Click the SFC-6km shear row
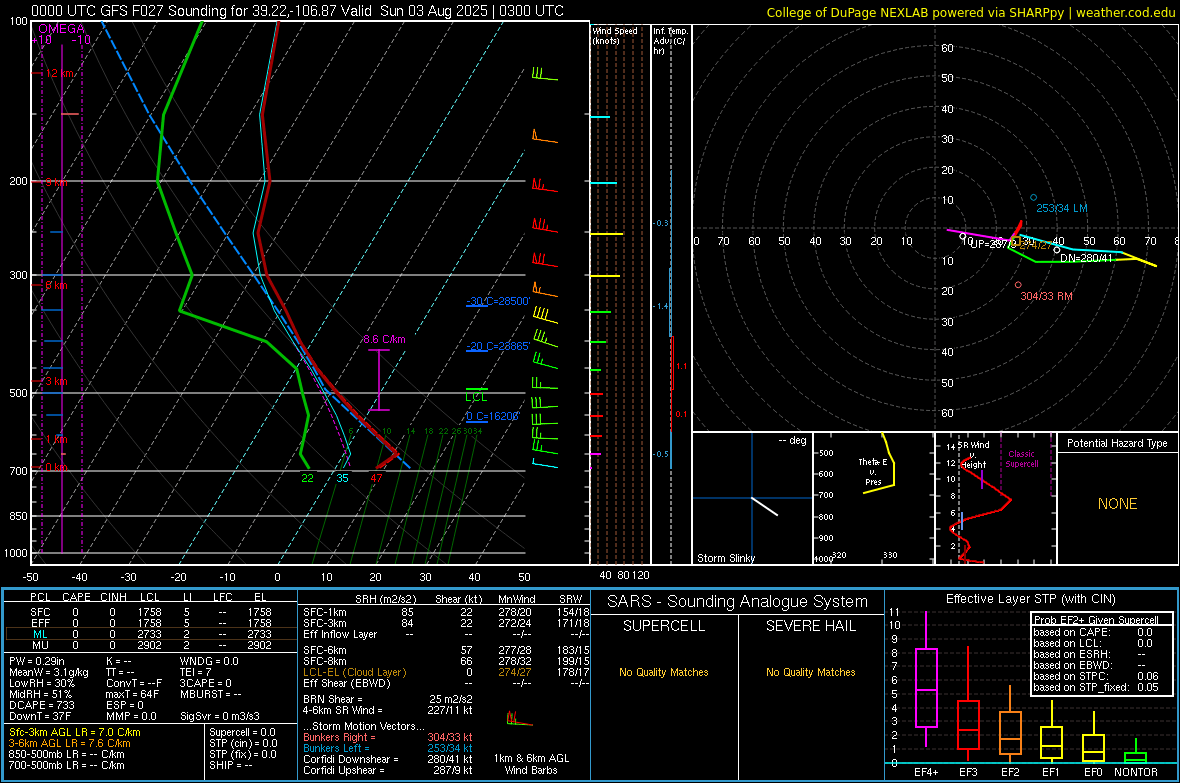The image size is (1180, 783). [x=446, y=650]
